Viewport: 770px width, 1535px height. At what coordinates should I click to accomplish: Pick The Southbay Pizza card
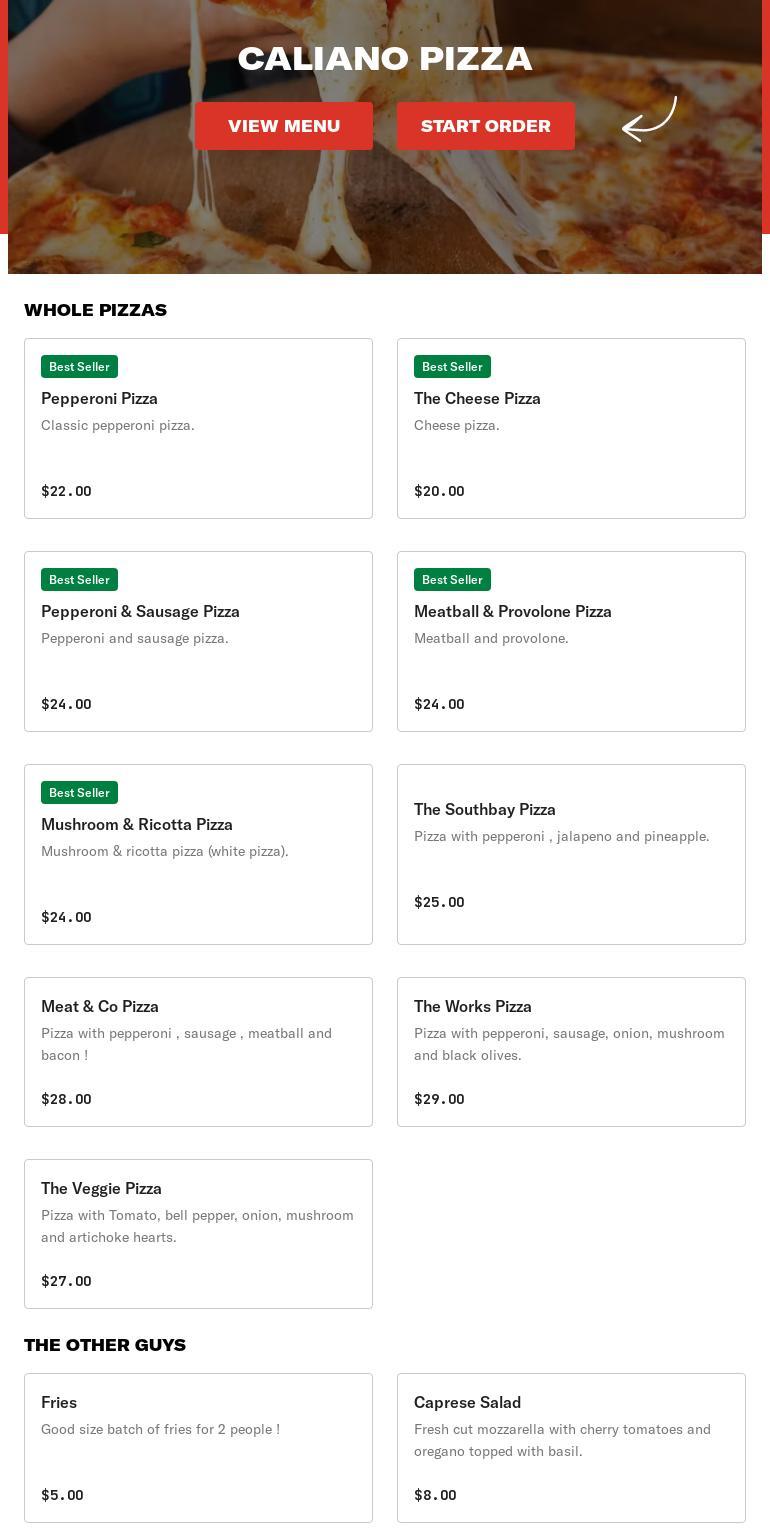pos(571,854)
